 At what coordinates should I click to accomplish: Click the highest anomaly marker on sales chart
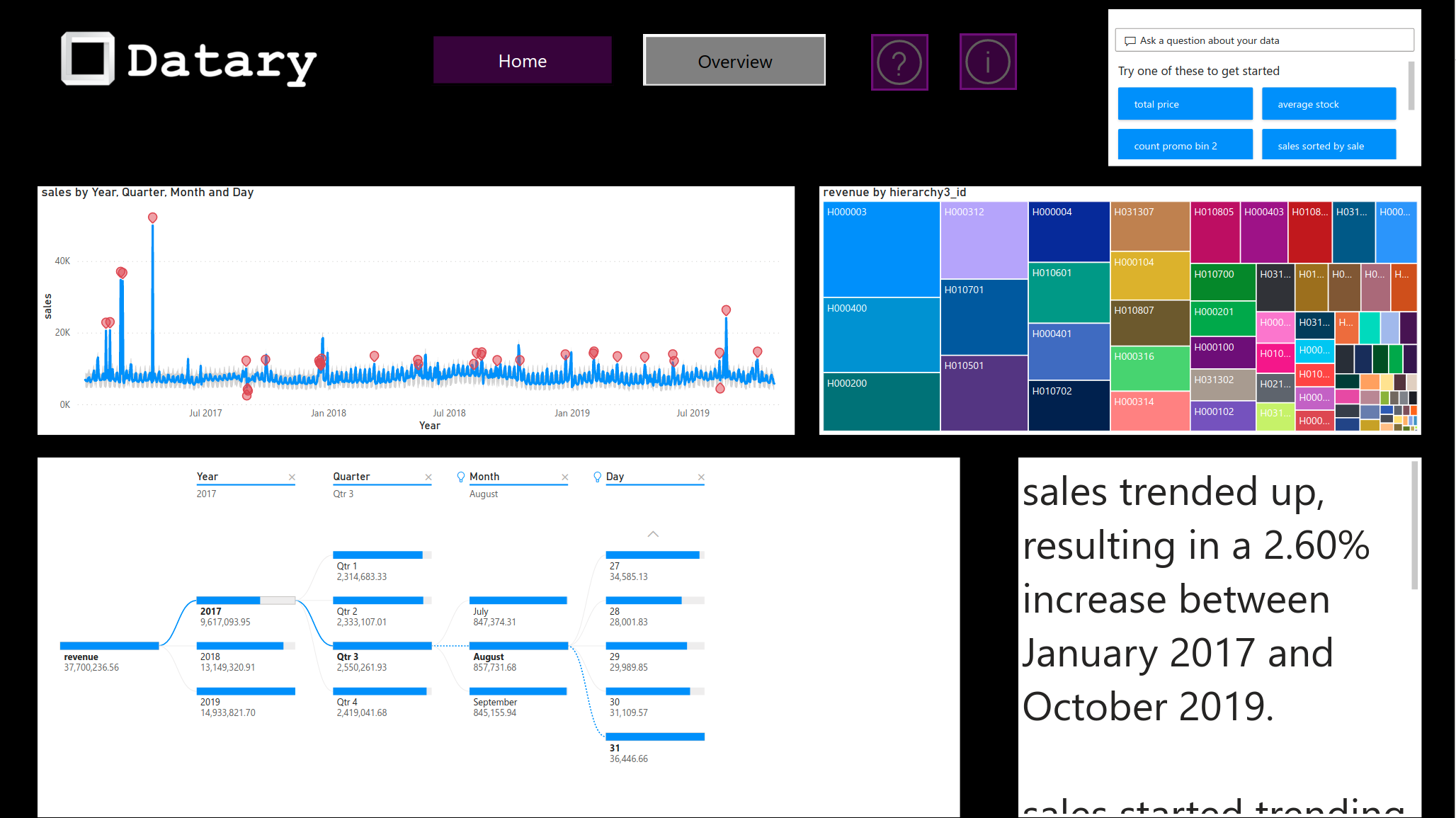(x=152, y=218)
